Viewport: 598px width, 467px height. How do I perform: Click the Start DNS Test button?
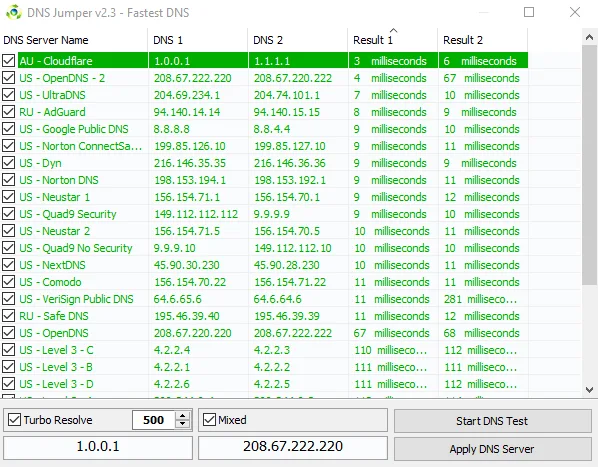(x=492, y=421)
